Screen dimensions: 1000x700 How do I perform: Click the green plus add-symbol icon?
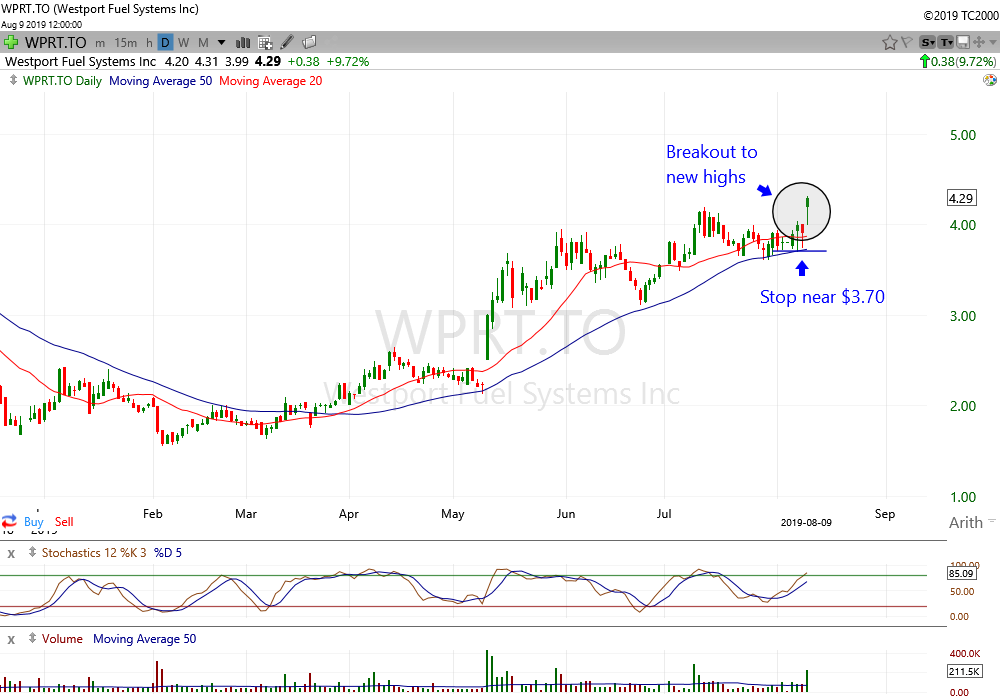tap(11, 43)
